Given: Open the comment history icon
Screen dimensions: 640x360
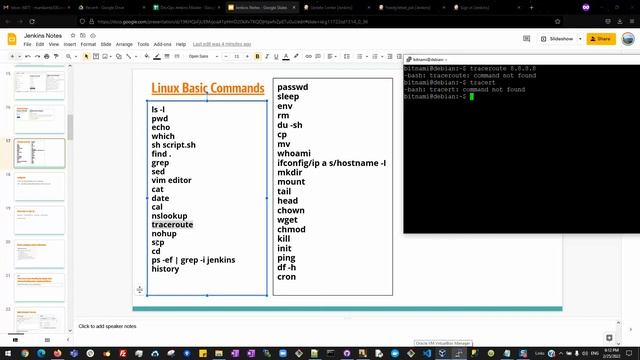Looking at the screenshot, I should pyautogui.click(x=527, y=39).
